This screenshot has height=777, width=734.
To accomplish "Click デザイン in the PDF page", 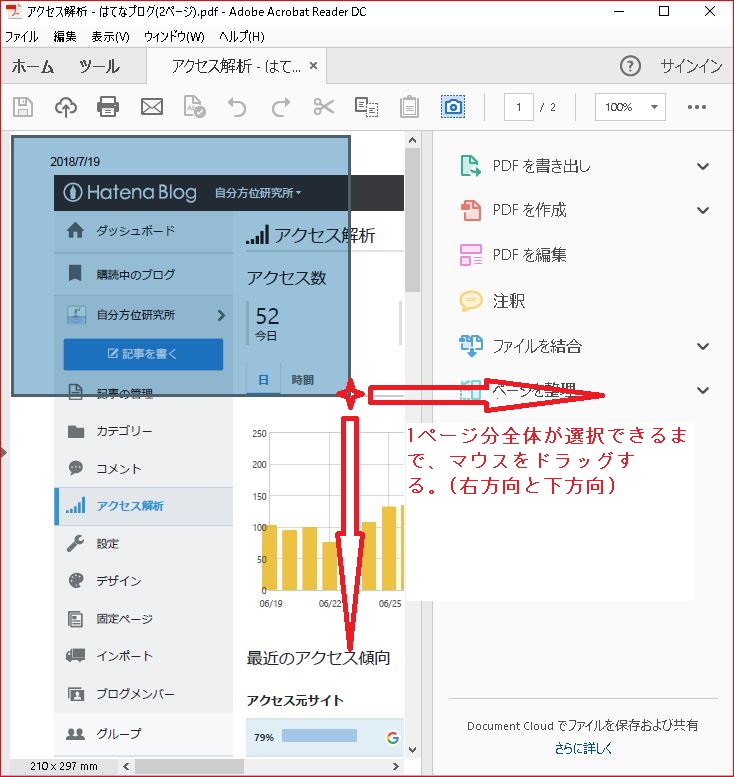I will pyautogui.click(x=119, y=581).
